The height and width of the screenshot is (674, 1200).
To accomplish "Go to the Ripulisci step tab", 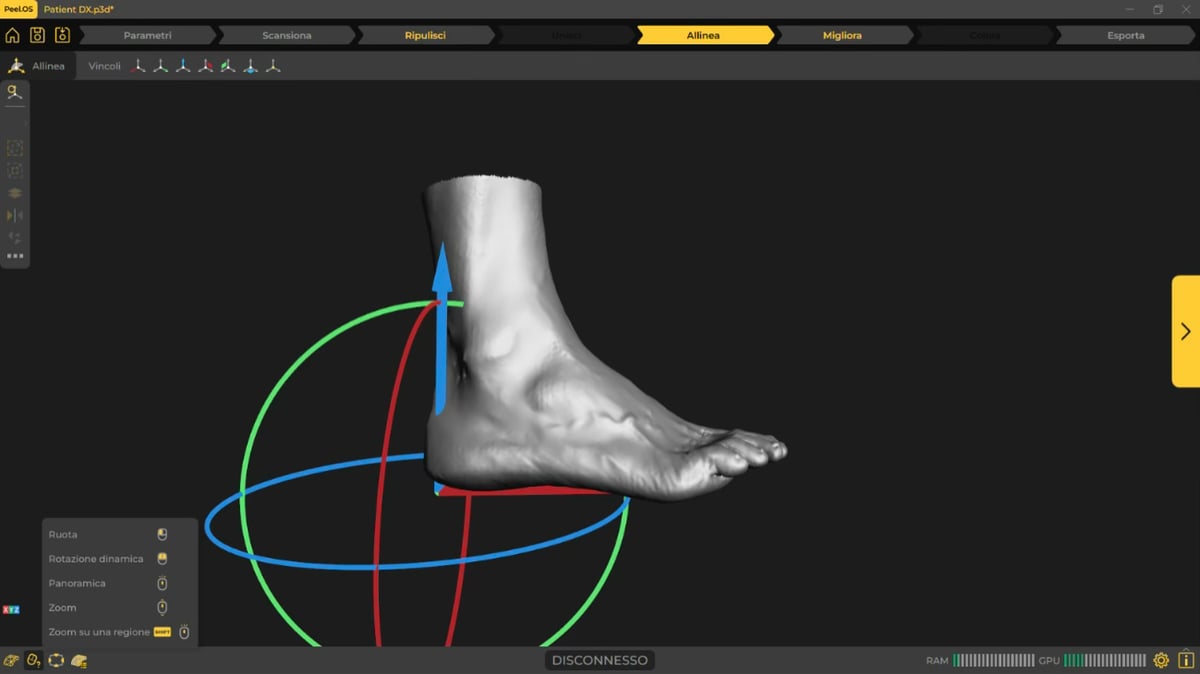I will (x=425, y=35).
